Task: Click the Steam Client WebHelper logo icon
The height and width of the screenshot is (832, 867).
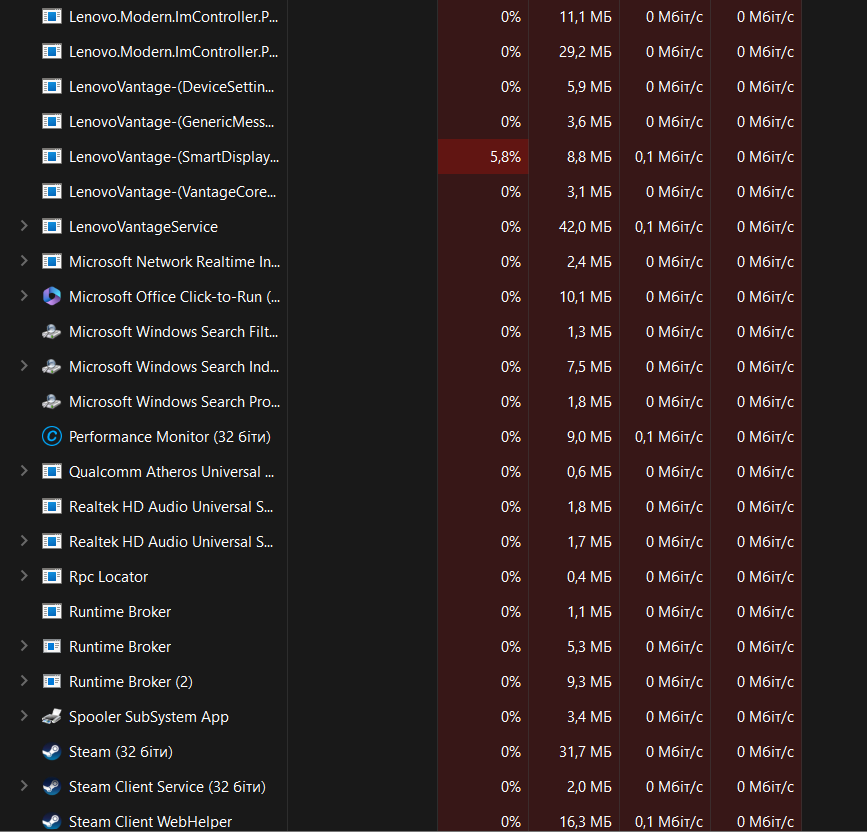Action: [x=51, y=821]
